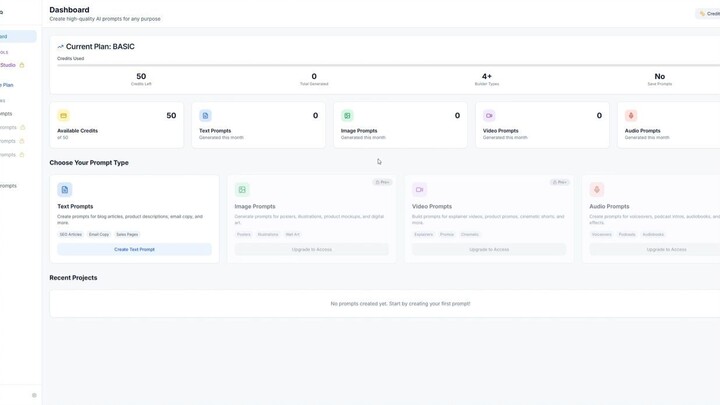
Task: Click the microphone icon on the locked Audio Prompts card
Action: click(596, 190)
